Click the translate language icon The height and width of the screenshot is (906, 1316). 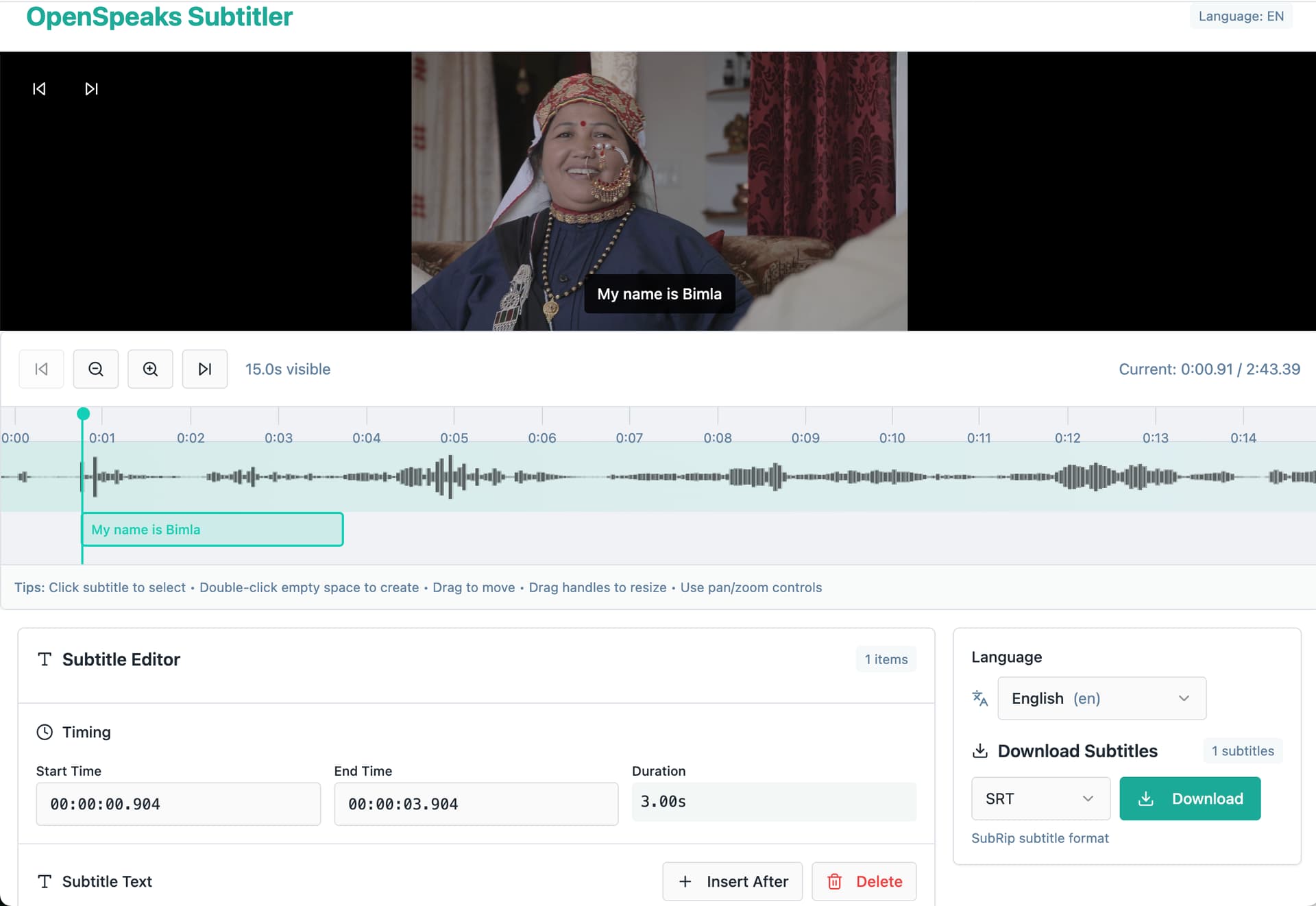click(x=980, y=698)
